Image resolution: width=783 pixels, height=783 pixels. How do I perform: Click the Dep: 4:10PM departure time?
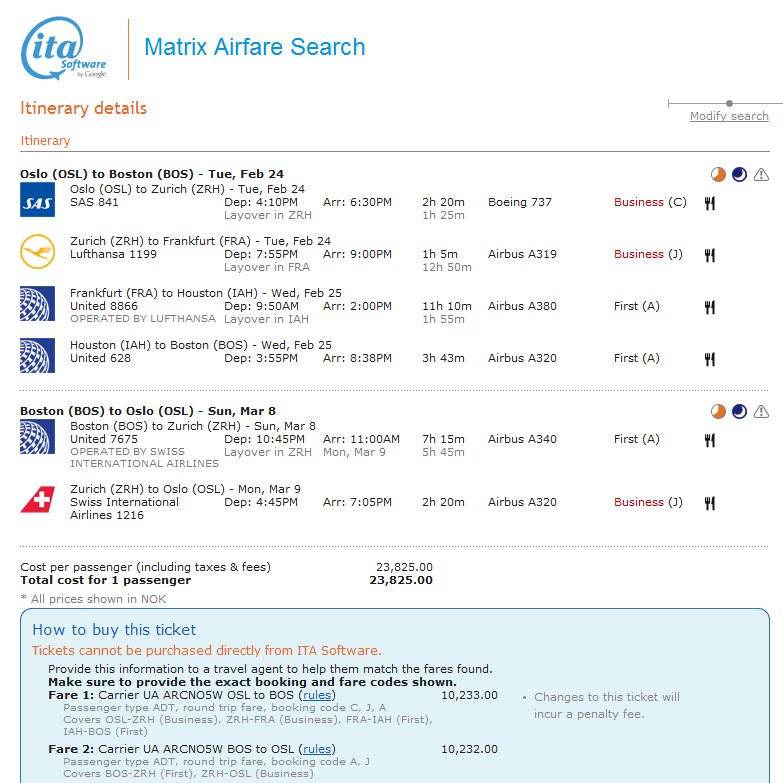coord(261,202)
